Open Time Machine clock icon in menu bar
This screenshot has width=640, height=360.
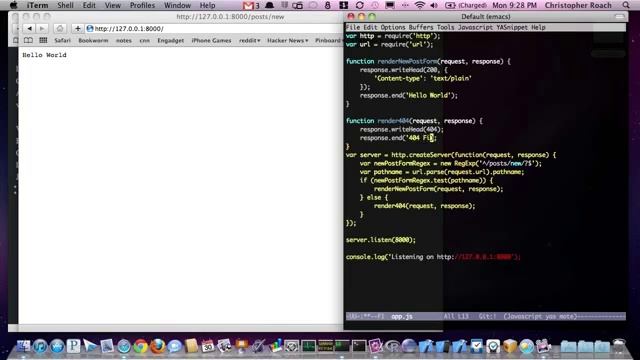pyautogui.click(x=375, y=5)
